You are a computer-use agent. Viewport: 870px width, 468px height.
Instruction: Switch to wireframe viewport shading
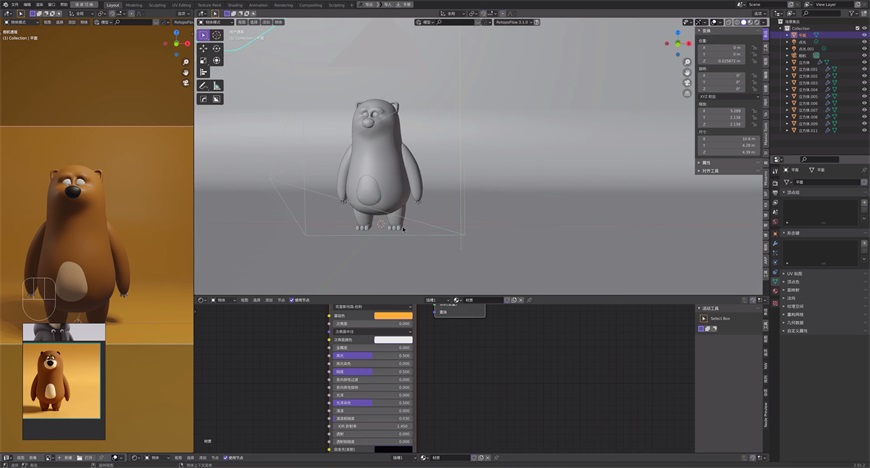(737, 22)
